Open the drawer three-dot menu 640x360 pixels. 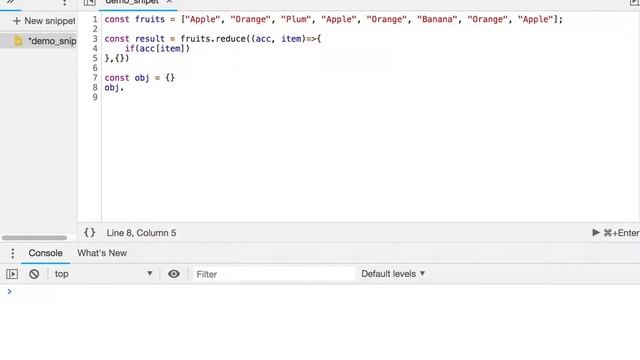click(x=13, y=253)
